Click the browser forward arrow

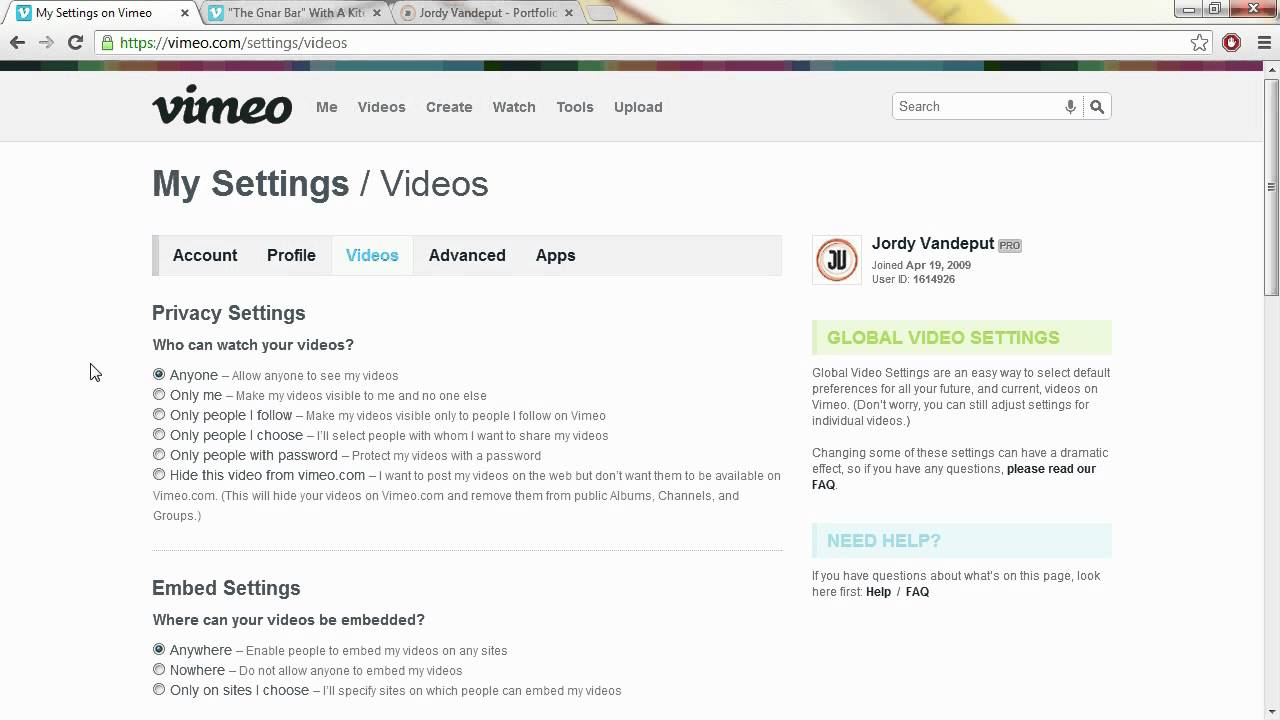[46, 43]
